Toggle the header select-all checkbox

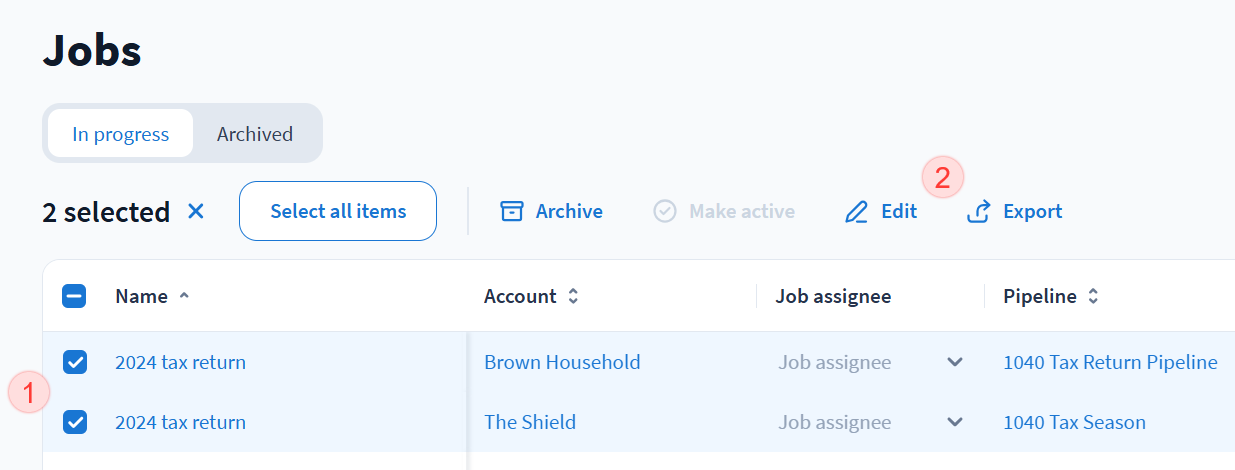pos(74,296)
